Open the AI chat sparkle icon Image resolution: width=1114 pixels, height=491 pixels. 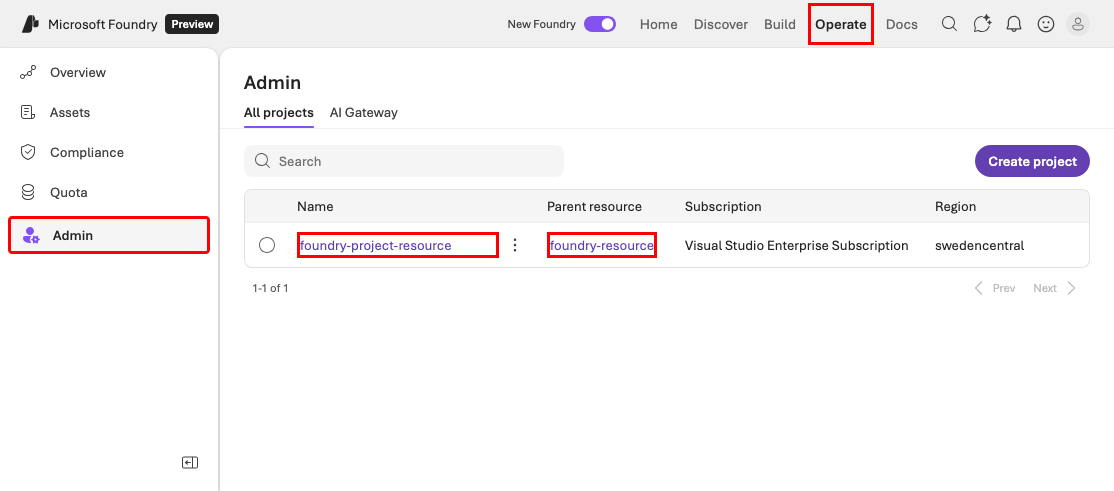pos(982,24)
